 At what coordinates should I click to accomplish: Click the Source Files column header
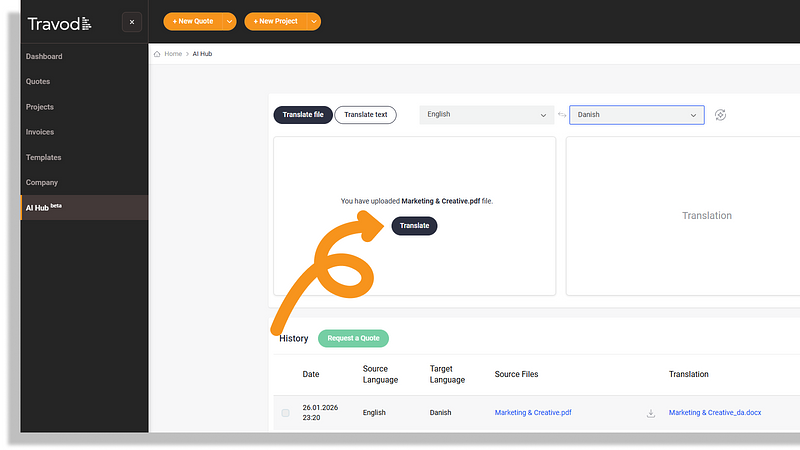[x=516, y=374]
